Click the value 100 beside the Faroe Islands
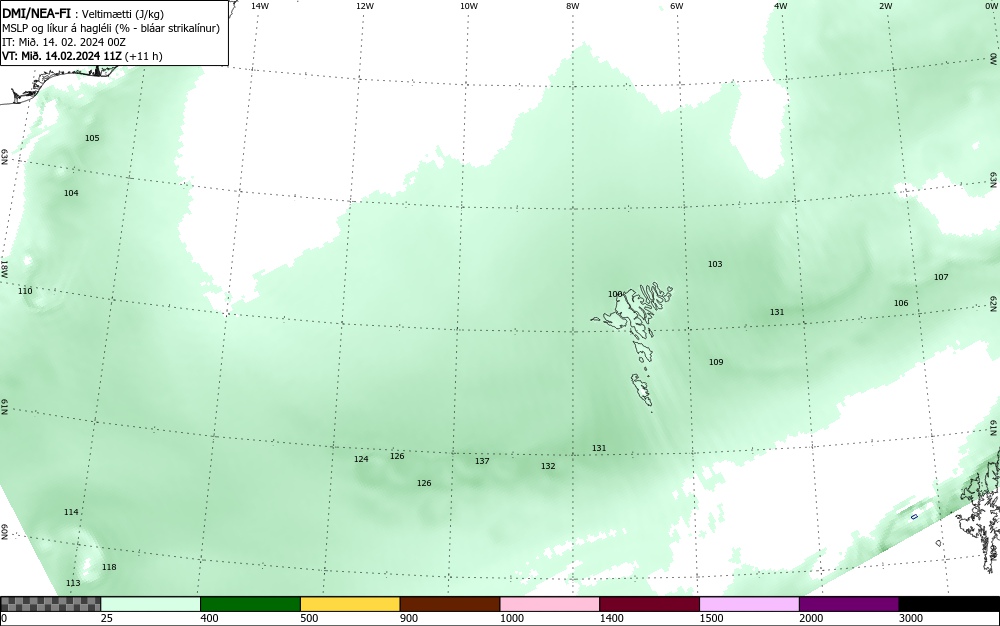The height and width of the screenshot is (626, 1000). click(x=615, y=295)
